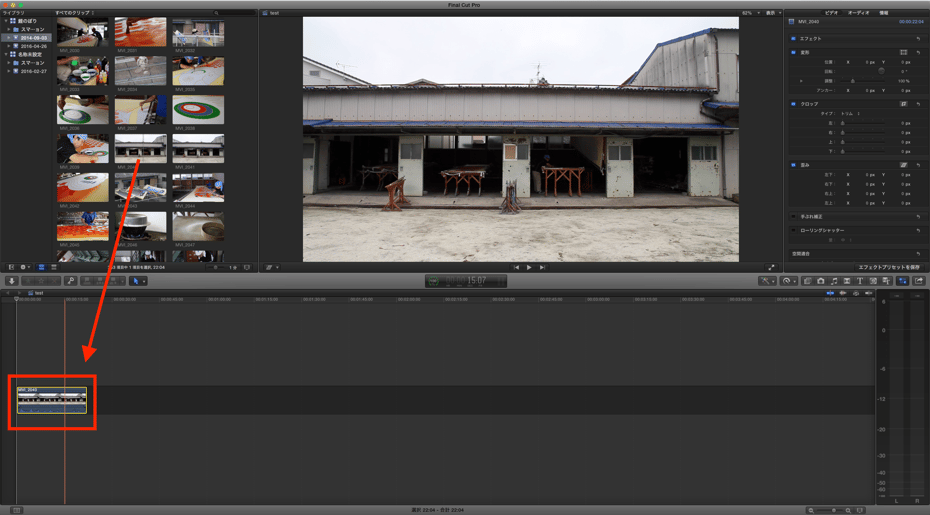Click the import media arrow button

[x=12, y=281]
